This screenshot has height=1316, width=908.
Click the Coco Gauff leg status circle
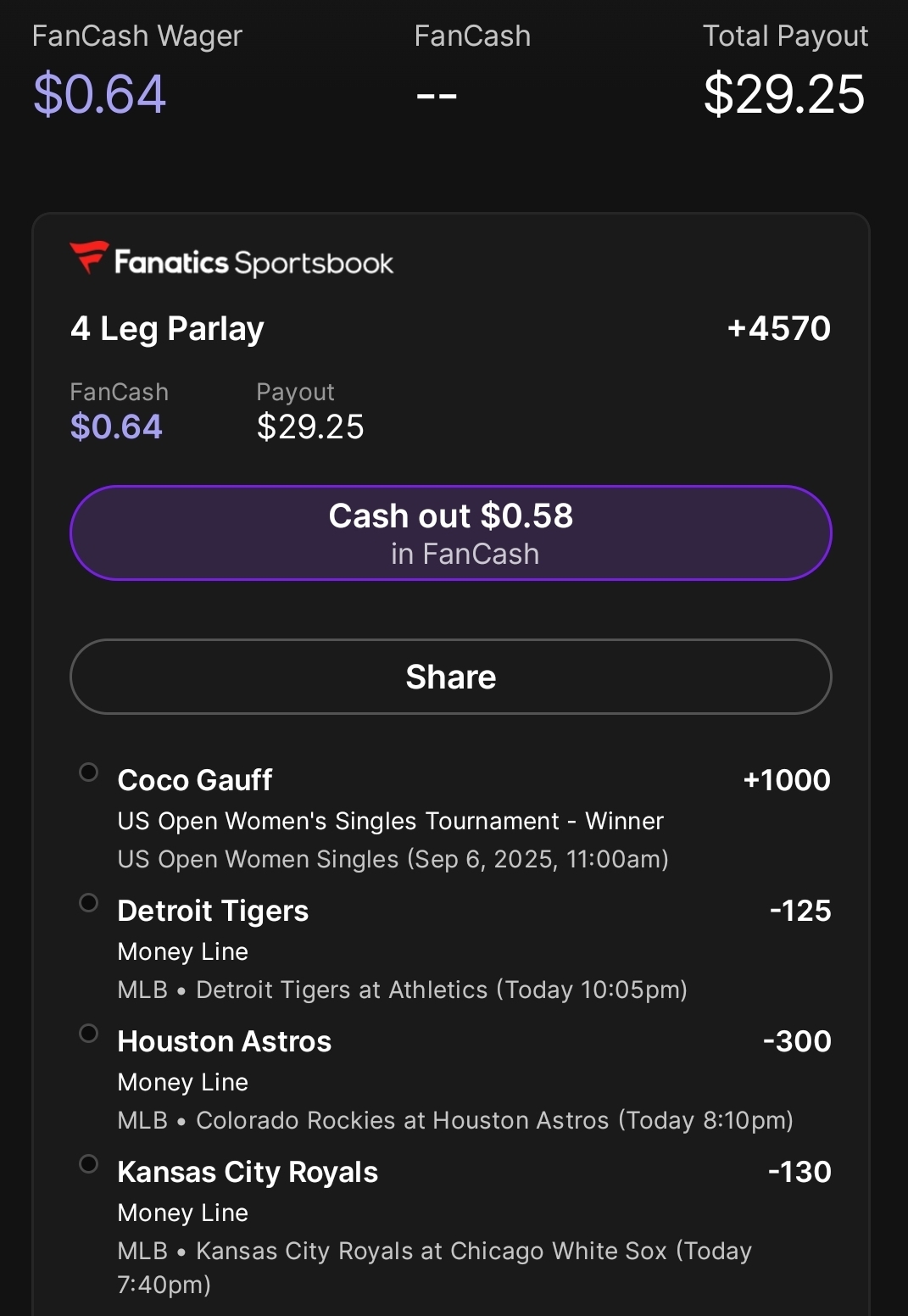88,772
